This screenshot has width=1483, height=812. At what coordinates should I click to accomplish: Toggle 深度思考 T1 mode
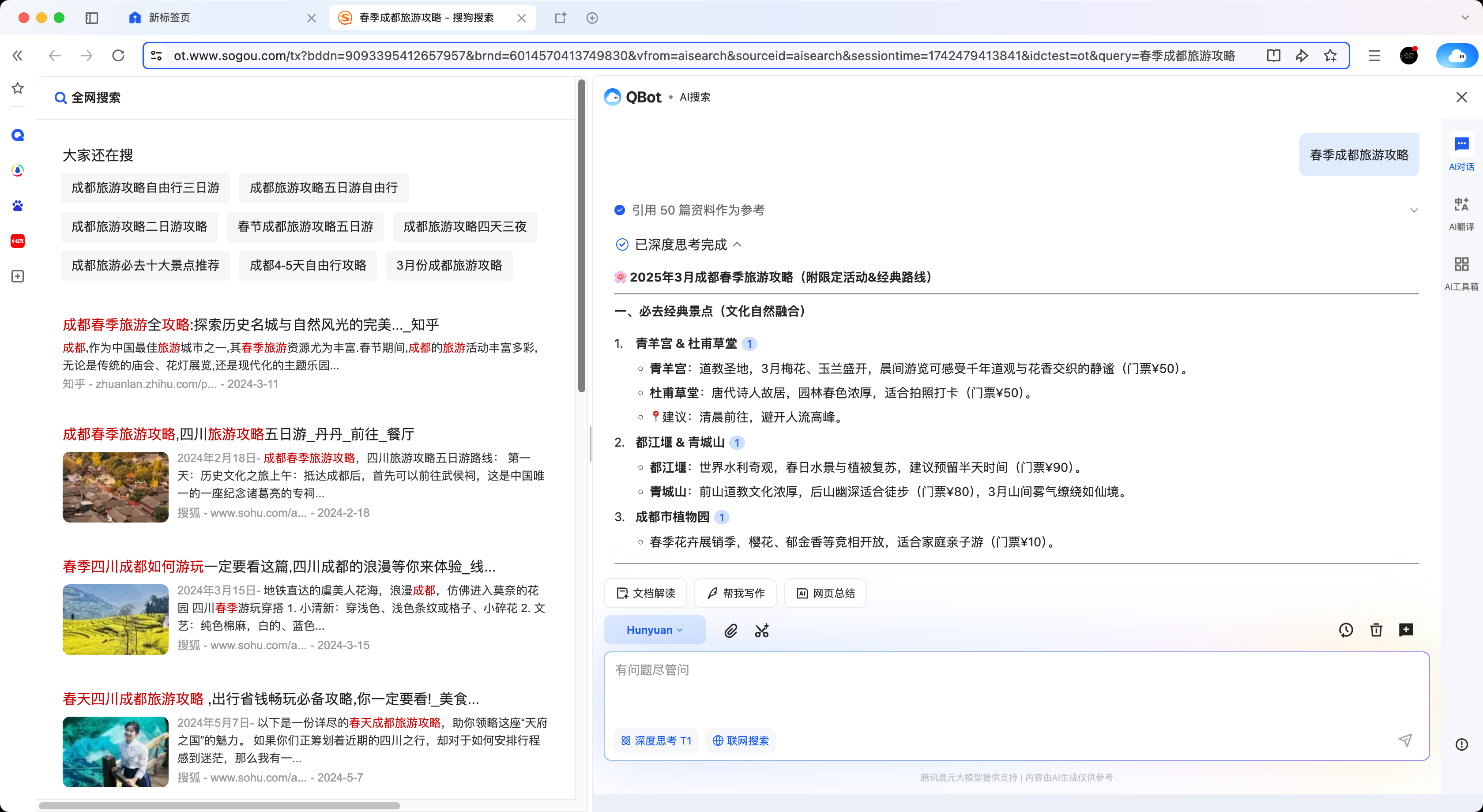pos(656,741)
